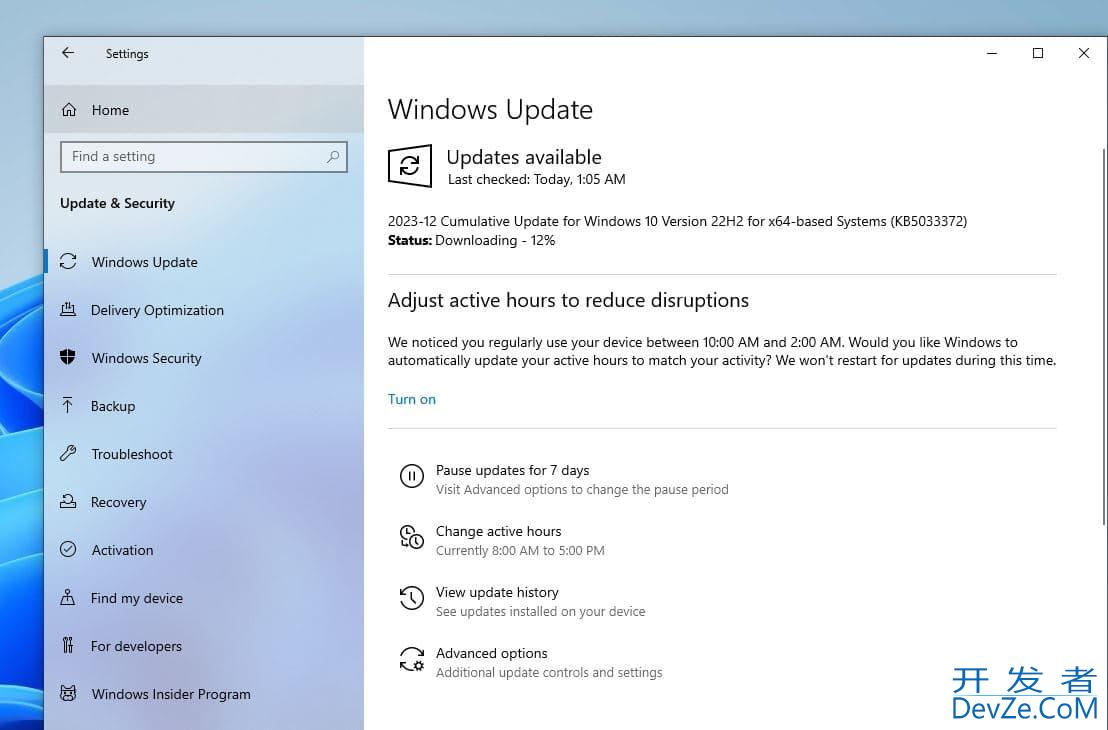Click the Troubleshoot wrench icon
Screen dimensions: 1108x730
tap(68, 454)
